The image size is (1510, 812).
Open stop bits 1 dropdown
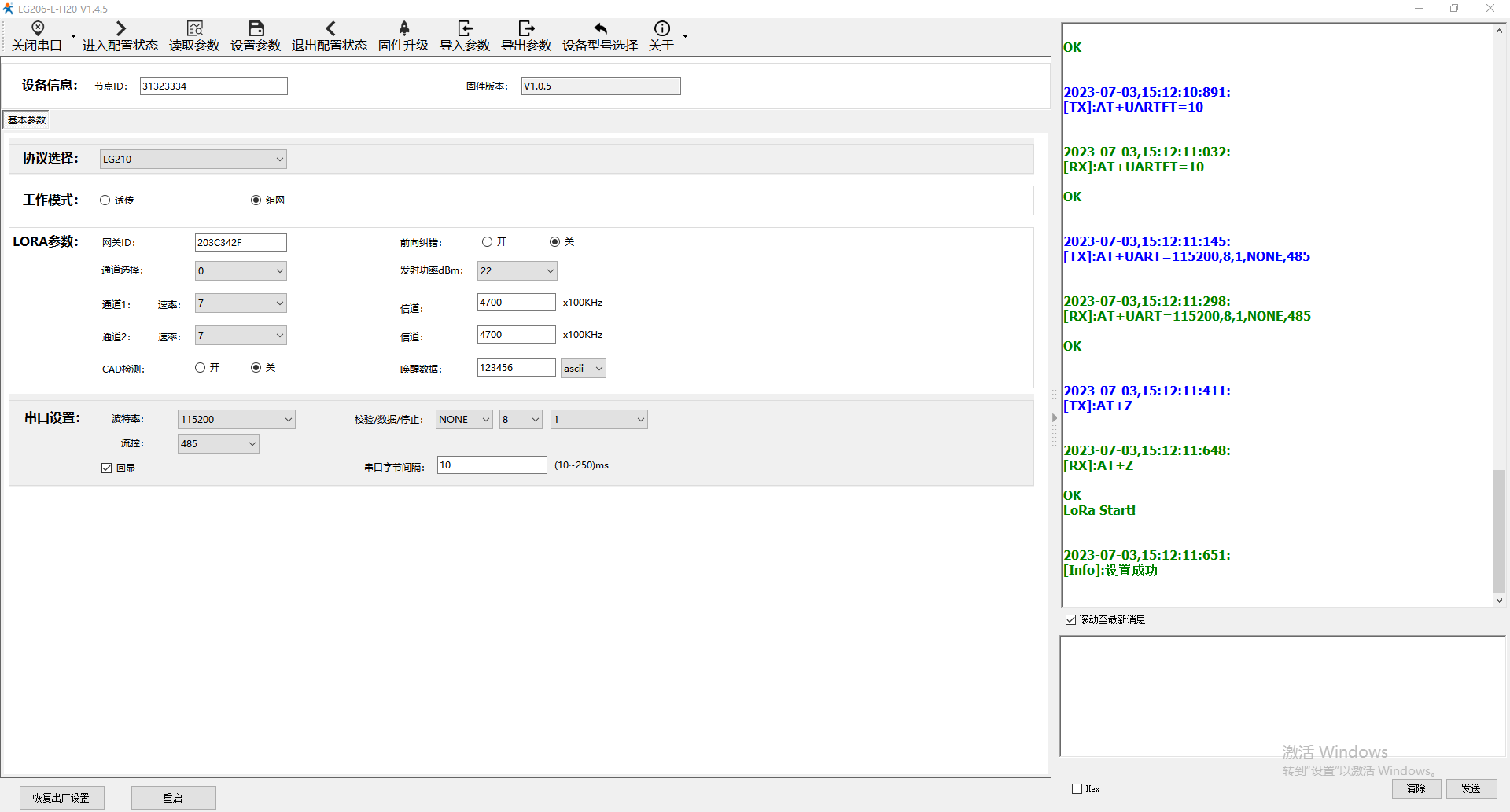pyautogui.click(x=598, y=420)
